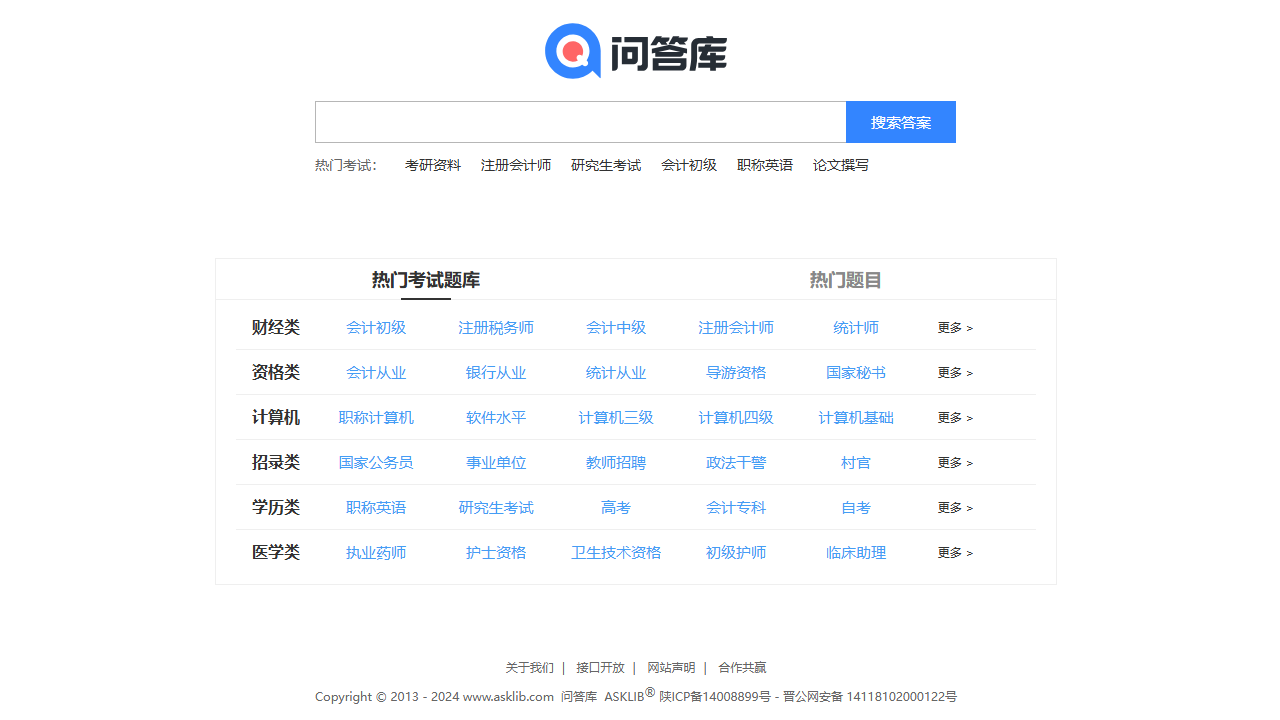Switch to the 热门题目 tab

tap(845, 280)
